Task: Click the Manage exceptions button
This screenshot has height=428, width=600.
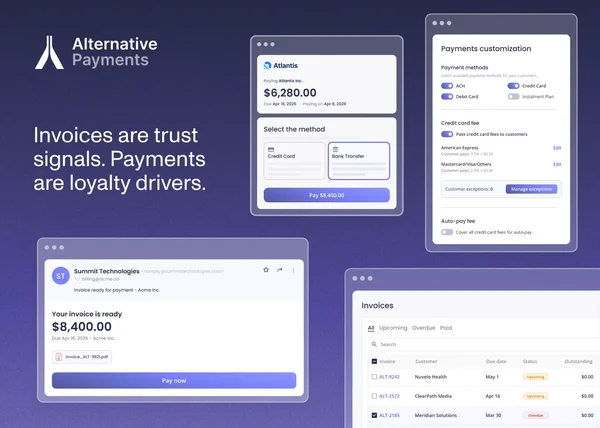Action: point(531,189)
